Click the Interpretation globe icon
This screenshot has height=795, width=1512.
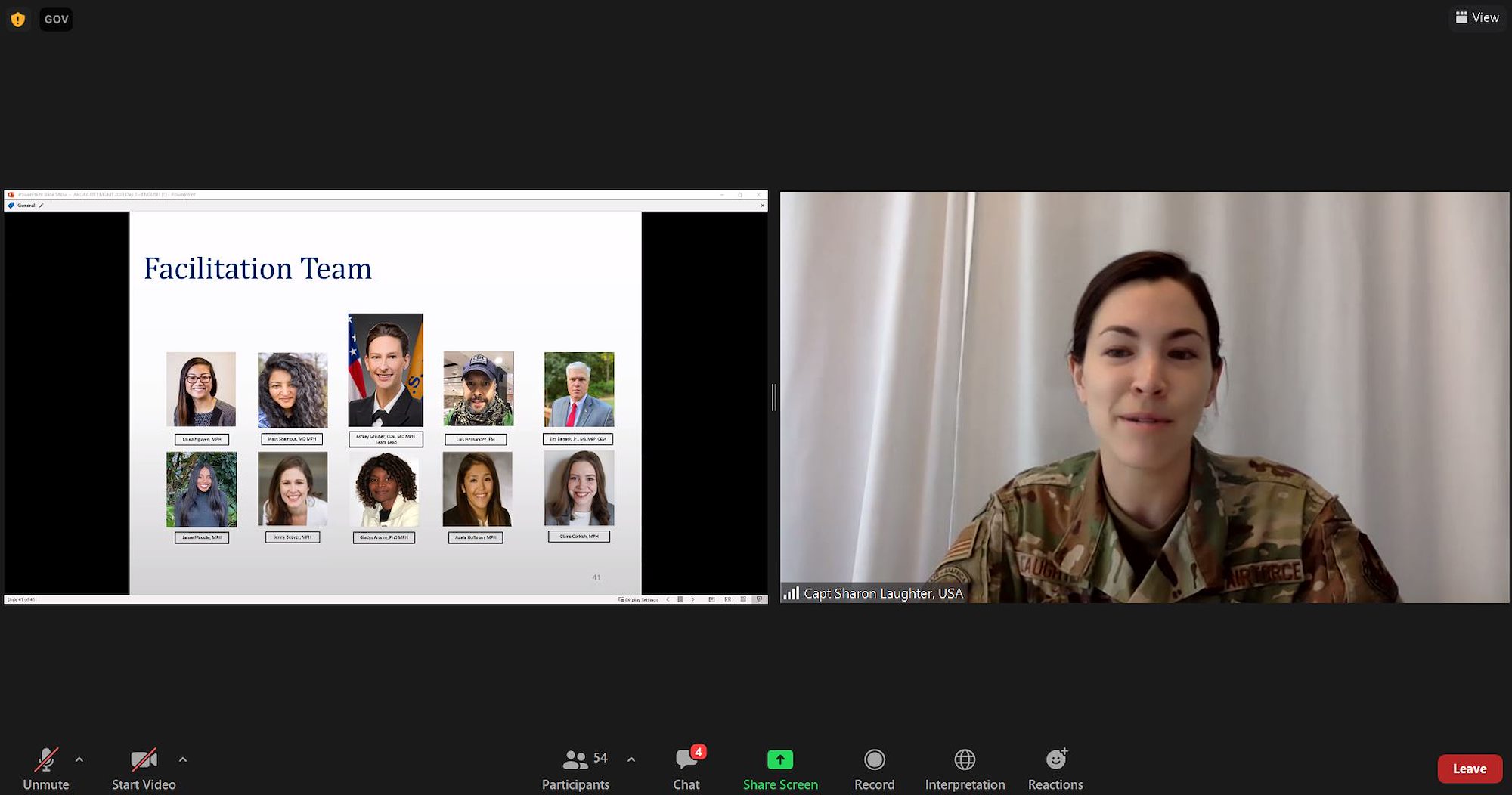point(965,759)
